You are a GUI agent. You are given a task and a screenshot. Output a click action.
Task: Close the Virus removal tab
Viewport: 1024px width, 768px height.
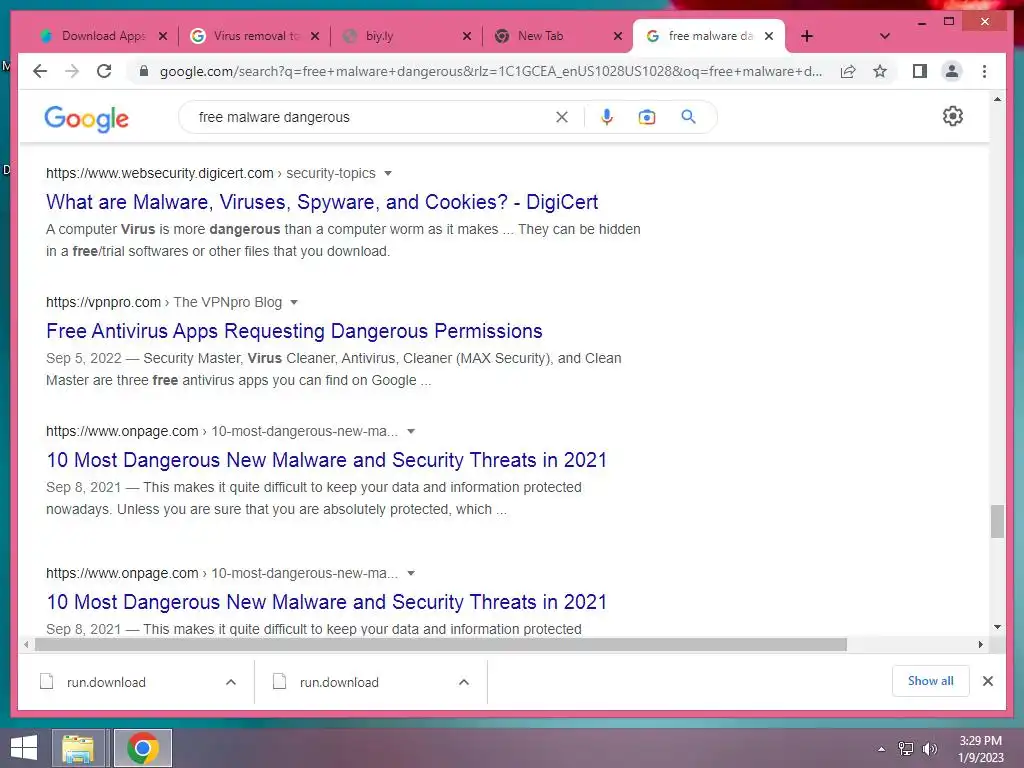click(x=315, y=36)
